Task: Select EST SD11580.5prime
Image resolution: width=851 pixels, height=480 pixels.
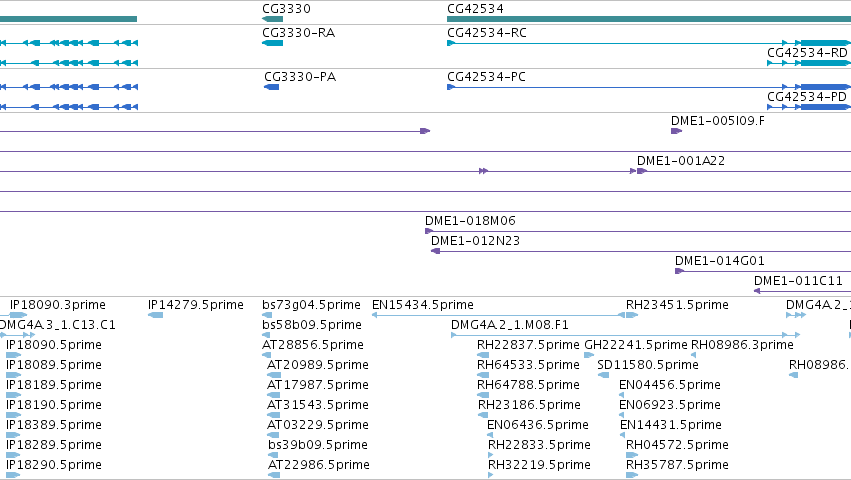Action: point(647,365)
